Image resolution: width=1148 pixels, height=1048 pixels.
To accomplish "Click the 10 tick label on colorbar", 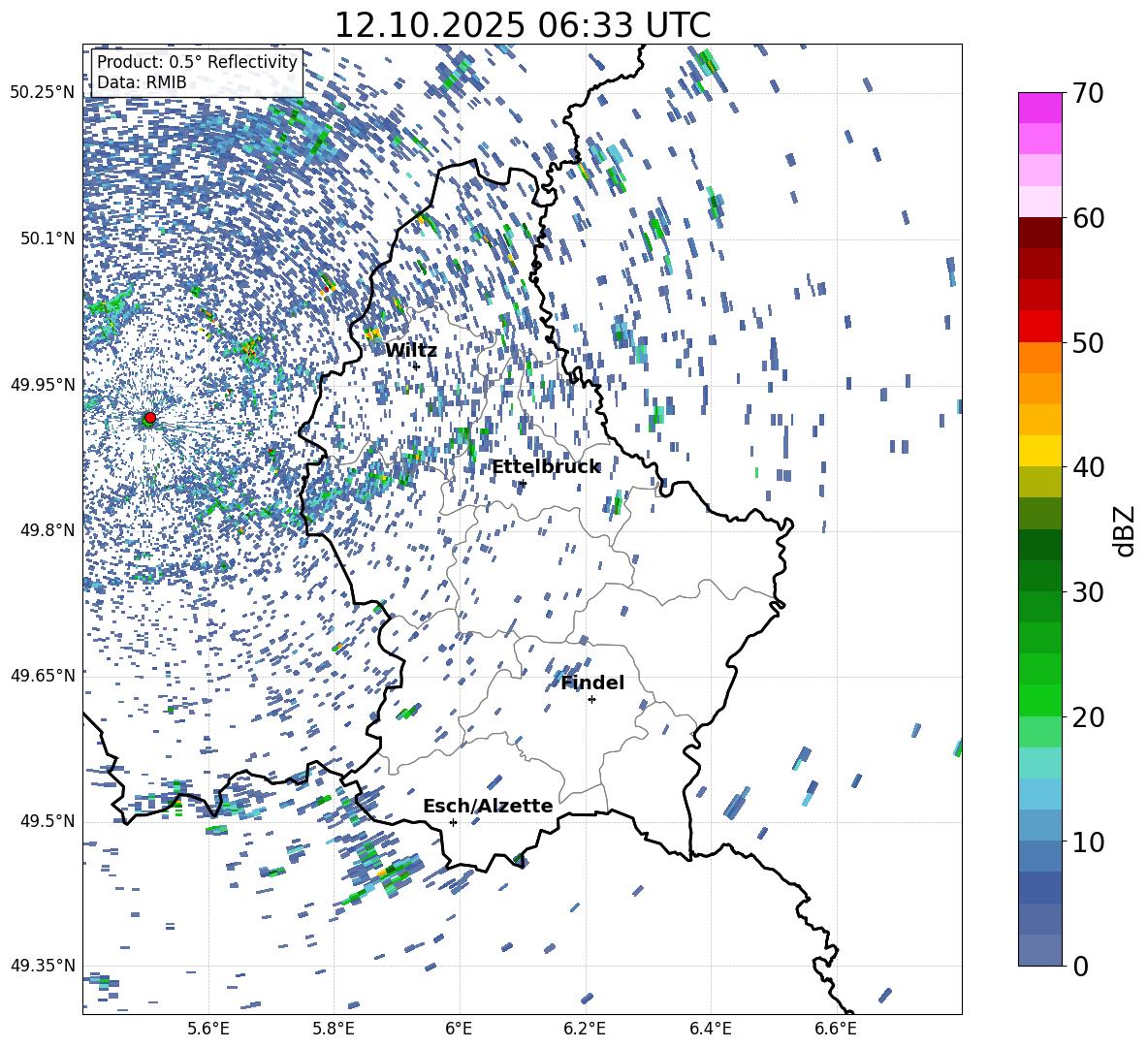I will 1088,842.
